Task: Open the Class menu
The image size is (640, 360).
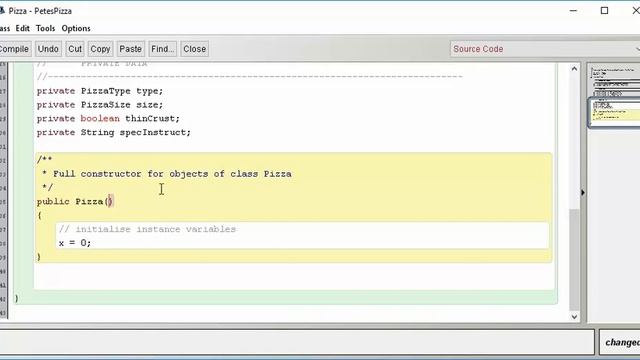Action: 4,29
